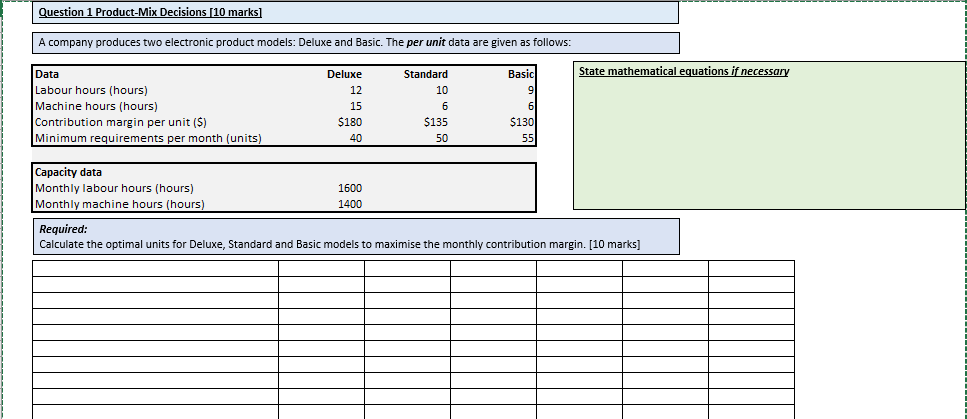The height and width of the screenshot is (419, 967).
Task: Click the 'Required:' heading text
Action: 64,229
